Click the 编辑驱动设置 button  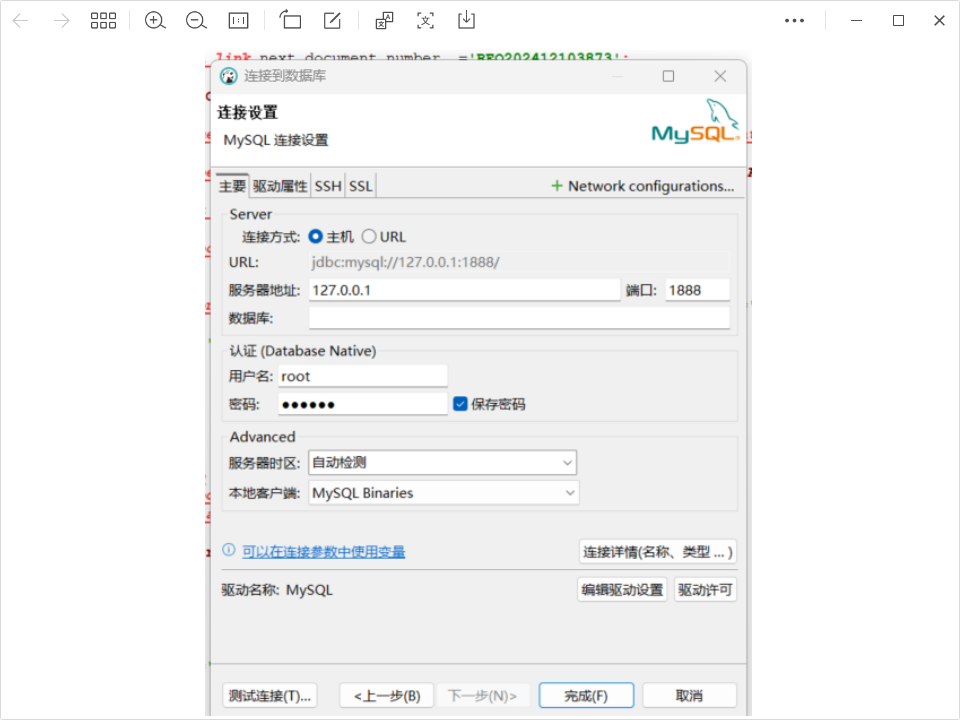point(622,590)
